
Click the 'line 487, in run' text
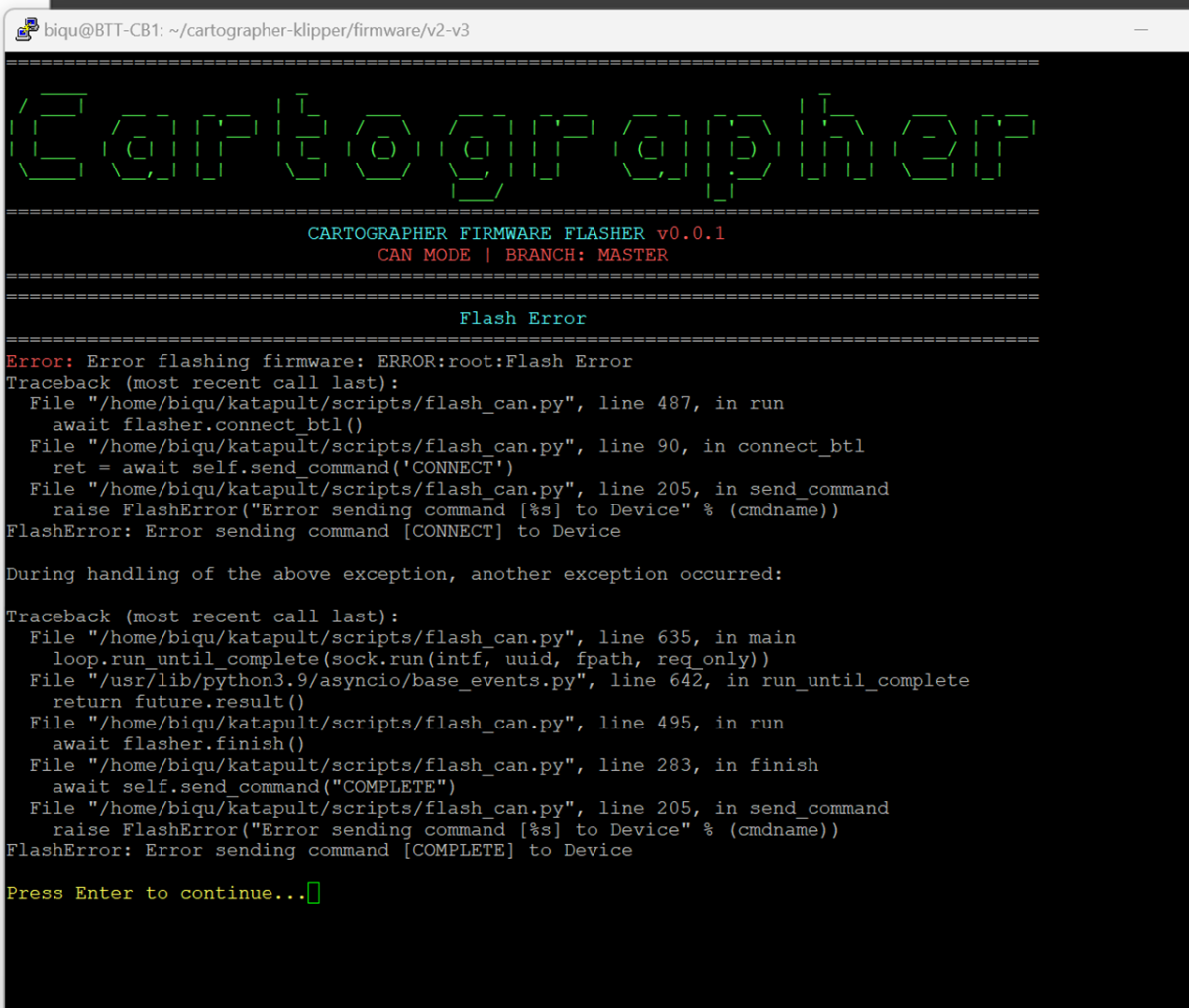tap(691, 403)
